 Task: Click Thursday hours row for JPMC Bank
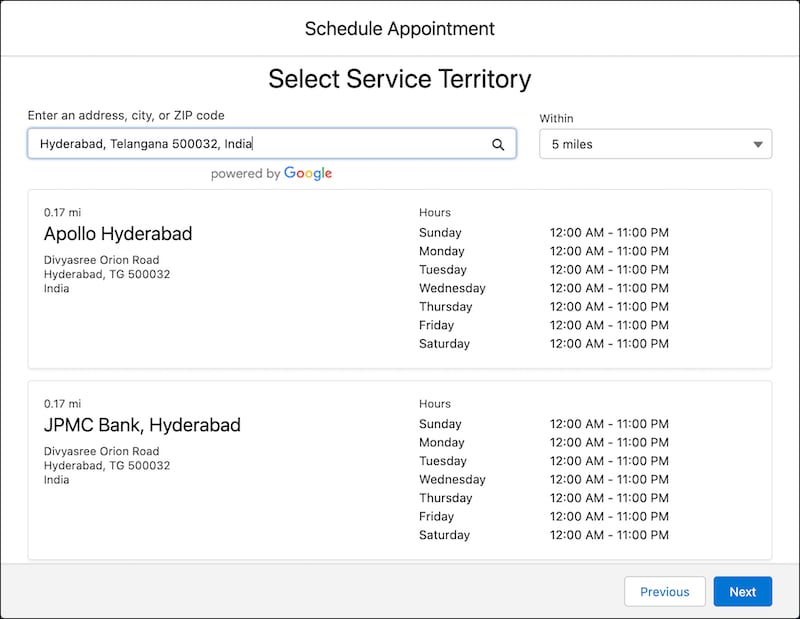544,498
